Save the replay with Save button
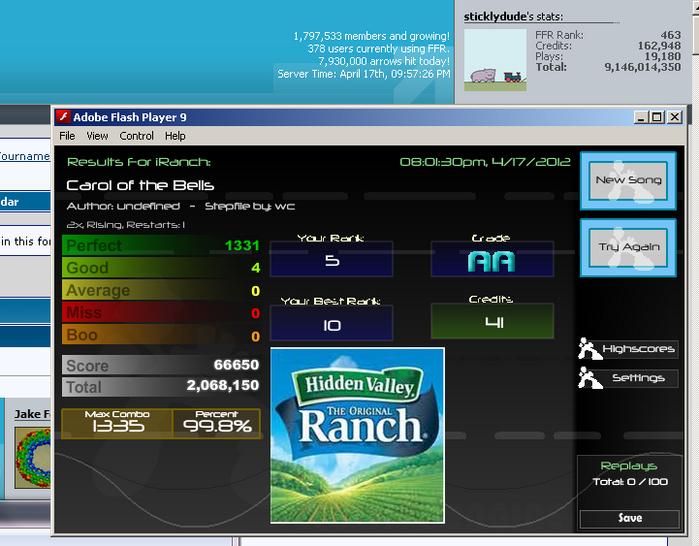This screenshot has width=699, height=546. [x=629, y=518]
